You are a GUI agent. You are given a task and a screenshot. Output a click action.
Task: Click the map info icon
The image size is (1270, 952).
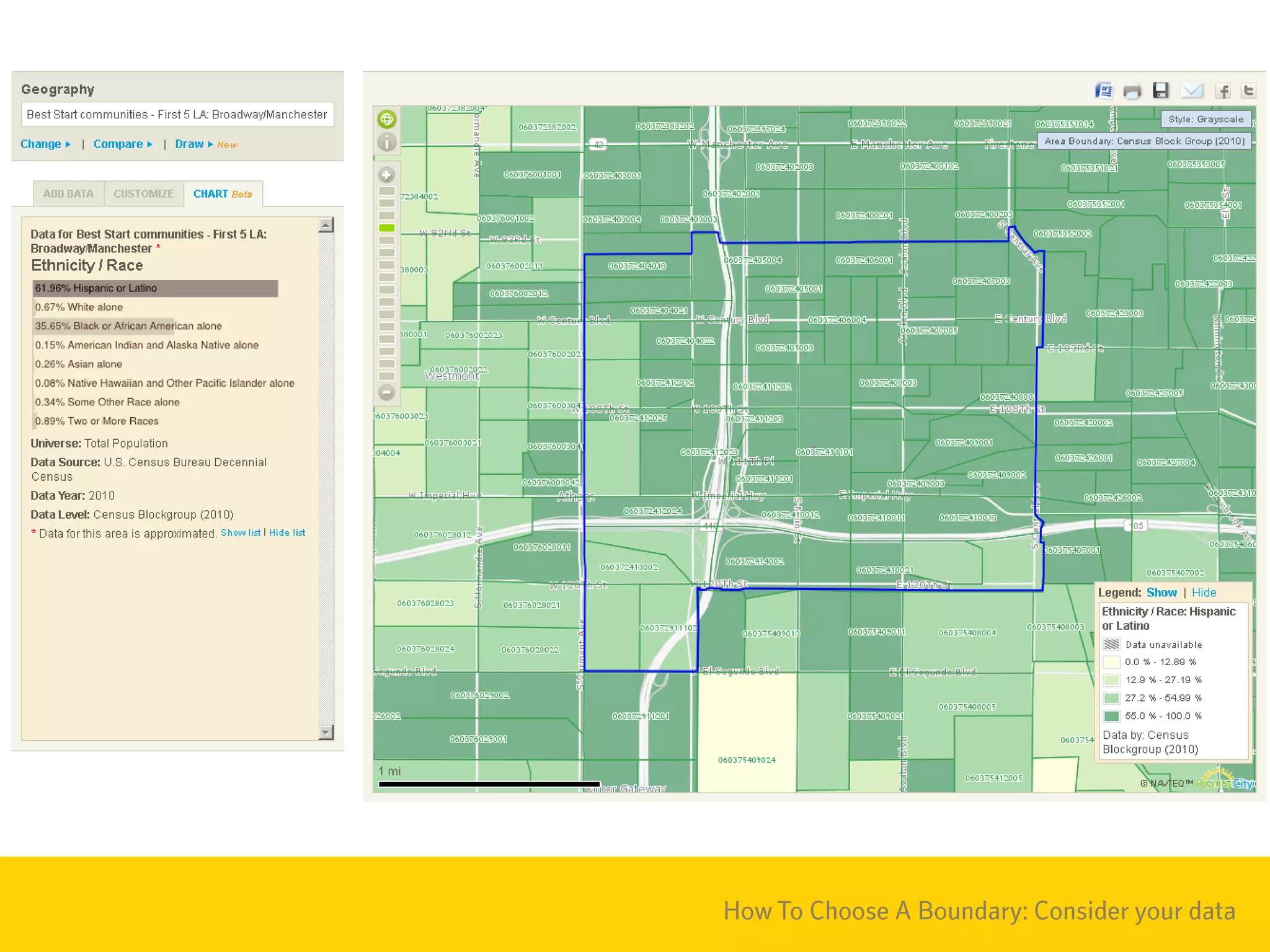387,143
